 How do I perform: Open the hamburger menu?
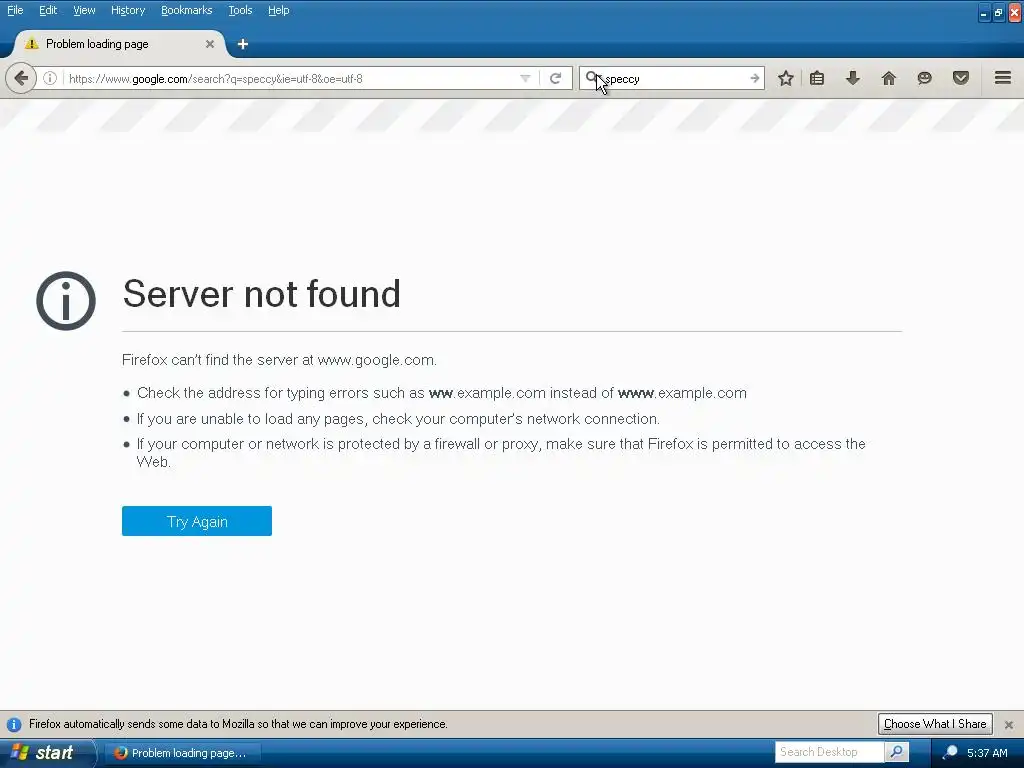pyautogui.click(x=1003, y=78)
